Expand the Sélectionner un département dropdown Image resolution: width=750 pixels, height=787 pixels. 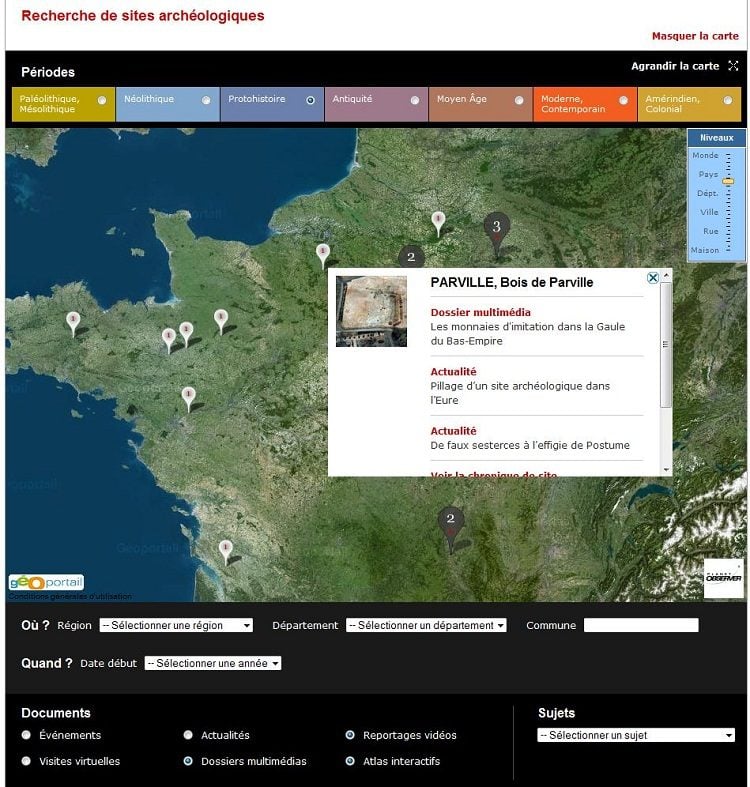pyautogui.click(x=426, y=625)
